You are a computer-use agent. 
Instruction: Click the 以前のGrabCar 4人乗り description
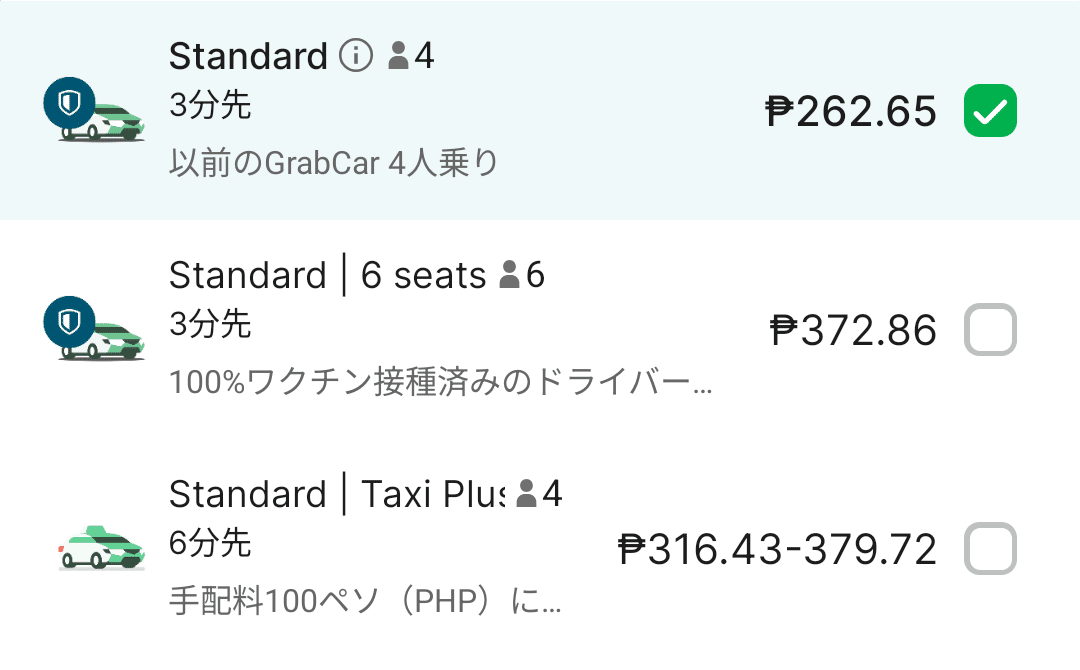pyautogui.click(x=333, y=162)
